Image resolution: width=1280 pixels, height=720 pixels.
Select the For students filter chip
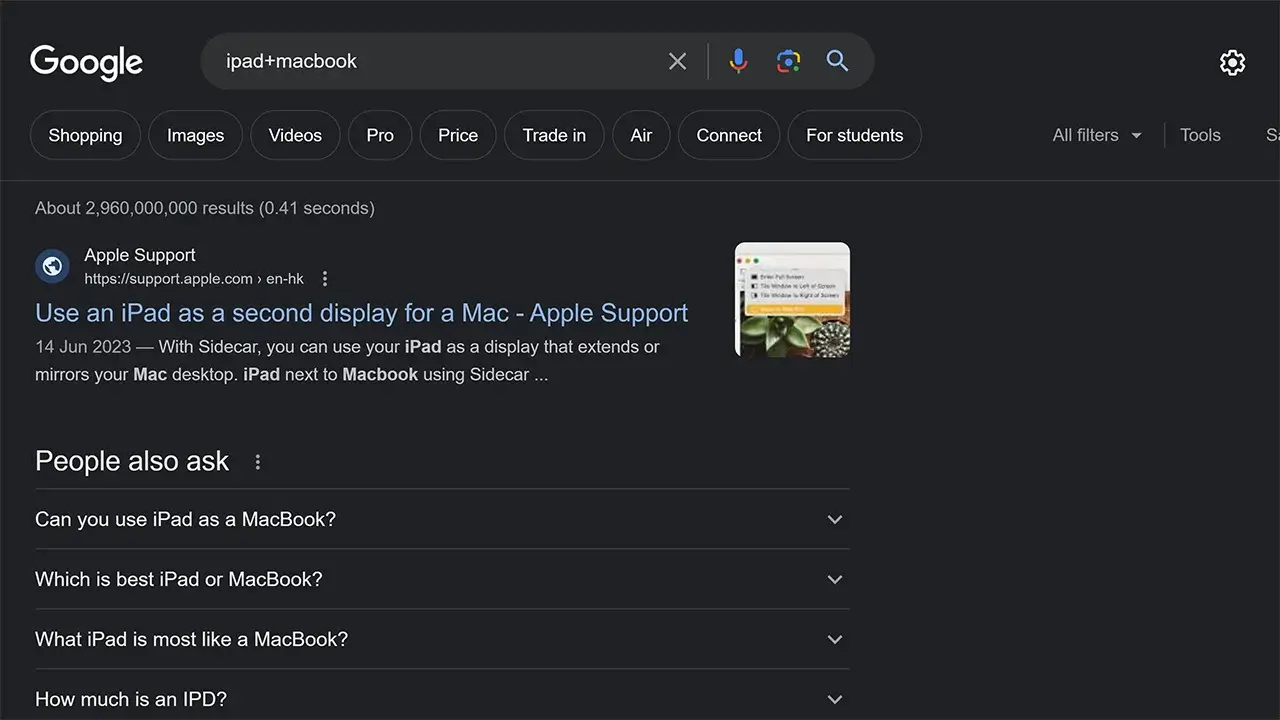[854, 135]
